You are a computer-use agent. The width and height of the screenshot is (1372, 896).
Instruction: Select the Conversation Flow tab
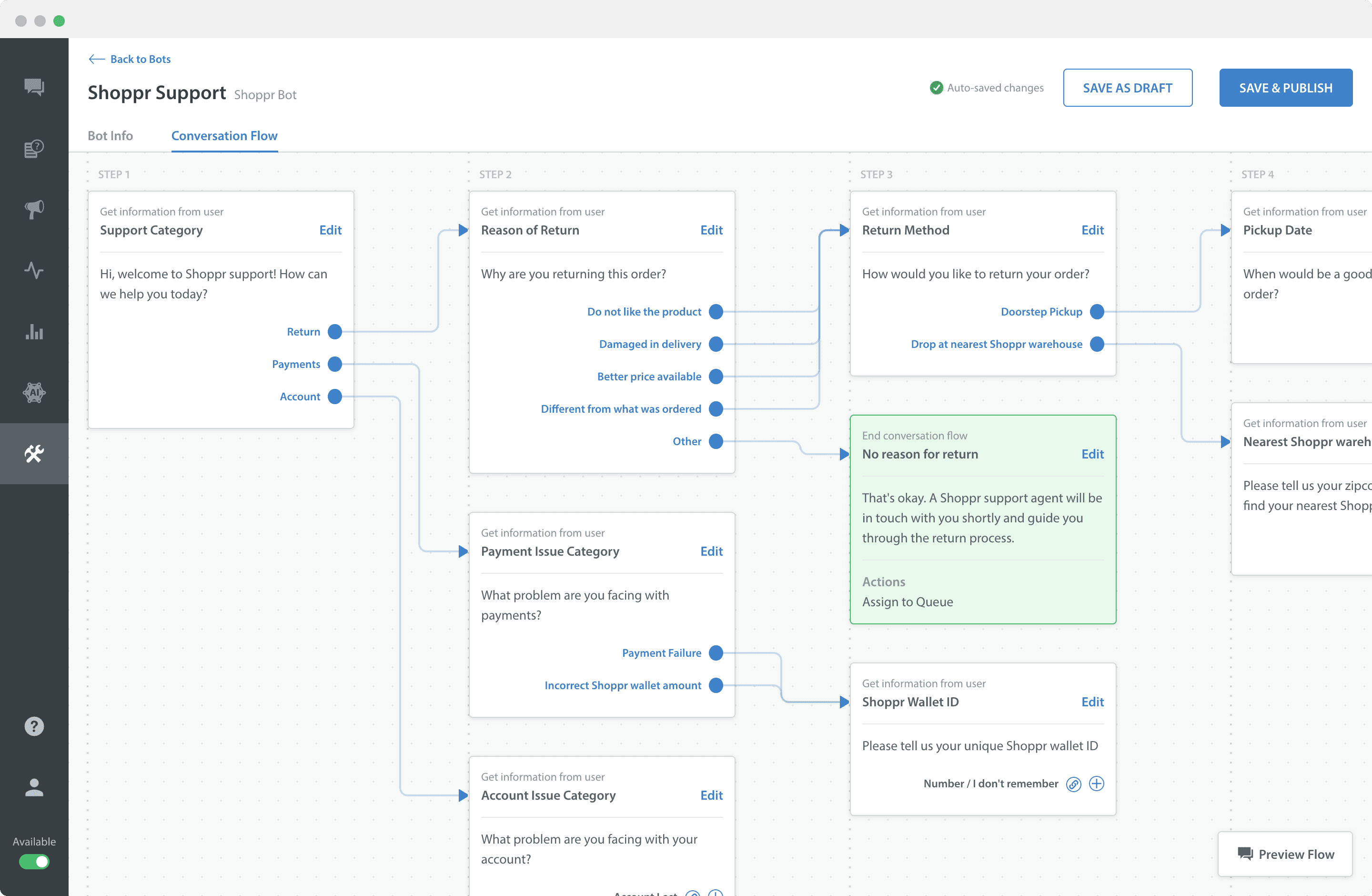pos(224,135)
